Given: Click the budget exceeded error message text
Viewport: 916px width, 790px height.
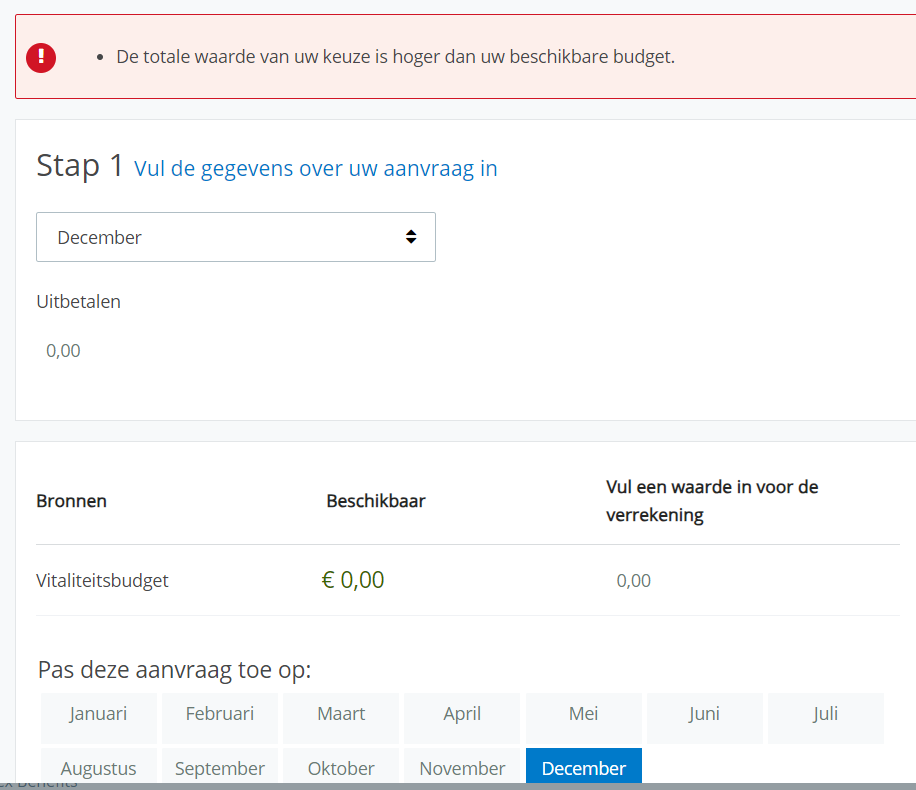Looking at the screenshot, I should pyautogui.click(x=395, y=57).
